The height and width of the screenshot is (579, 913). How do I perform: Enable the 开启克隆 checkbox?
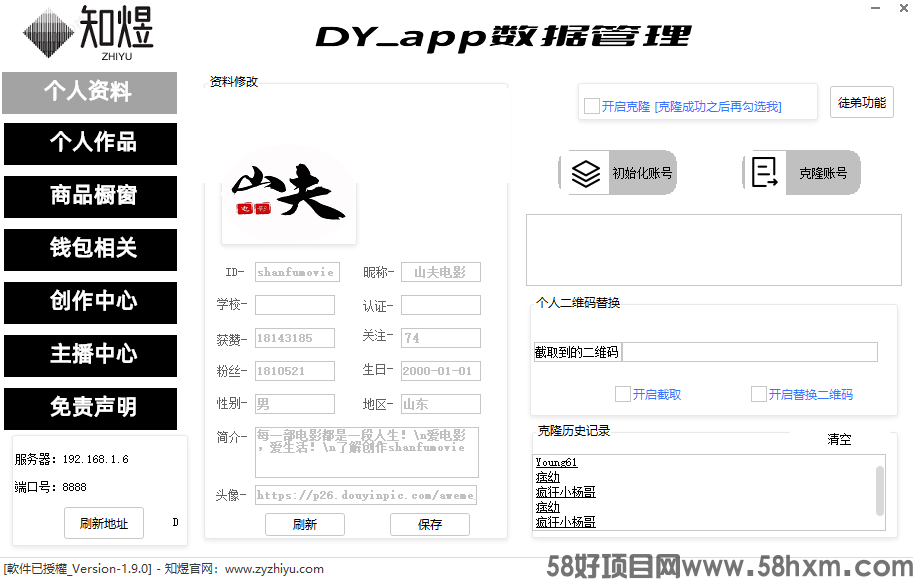tap(592, 106)
